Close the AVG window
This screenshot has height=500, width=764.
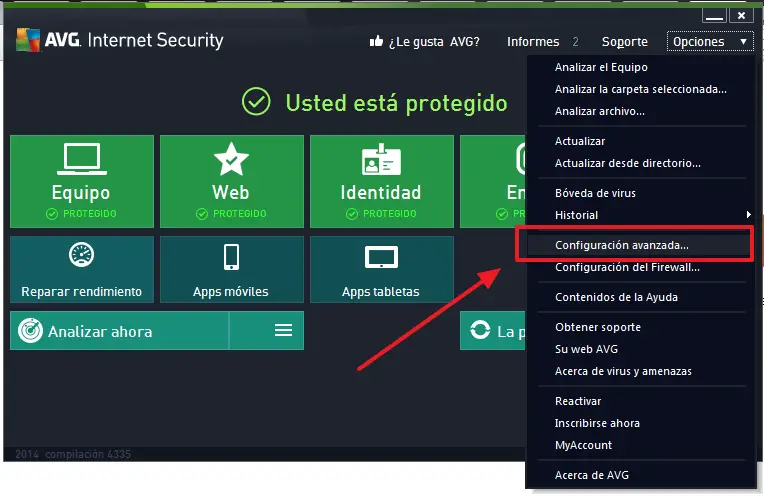[742, 16]
